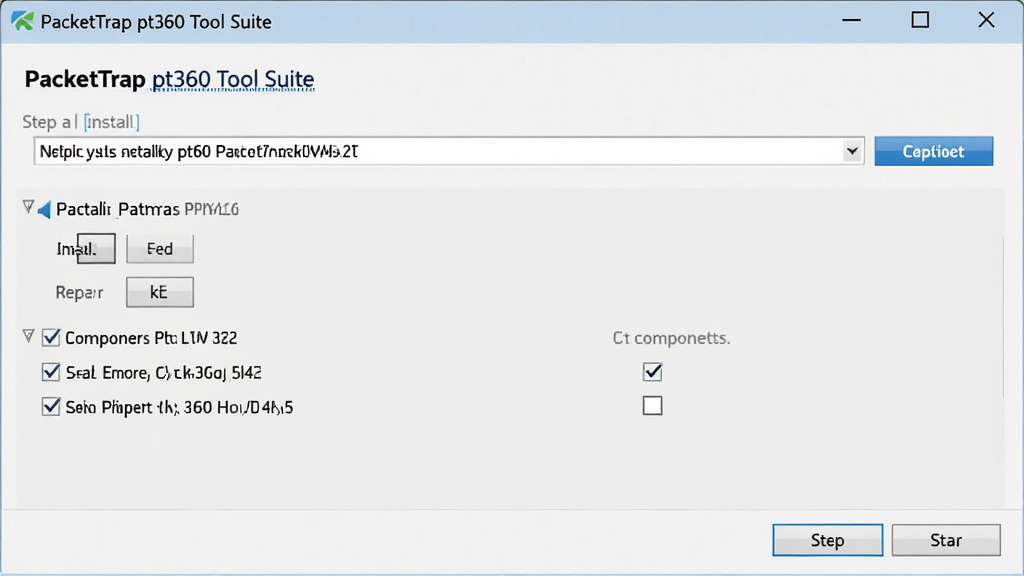
Task: Click the kE button next to Repair
Action: (x=160, y=292)
